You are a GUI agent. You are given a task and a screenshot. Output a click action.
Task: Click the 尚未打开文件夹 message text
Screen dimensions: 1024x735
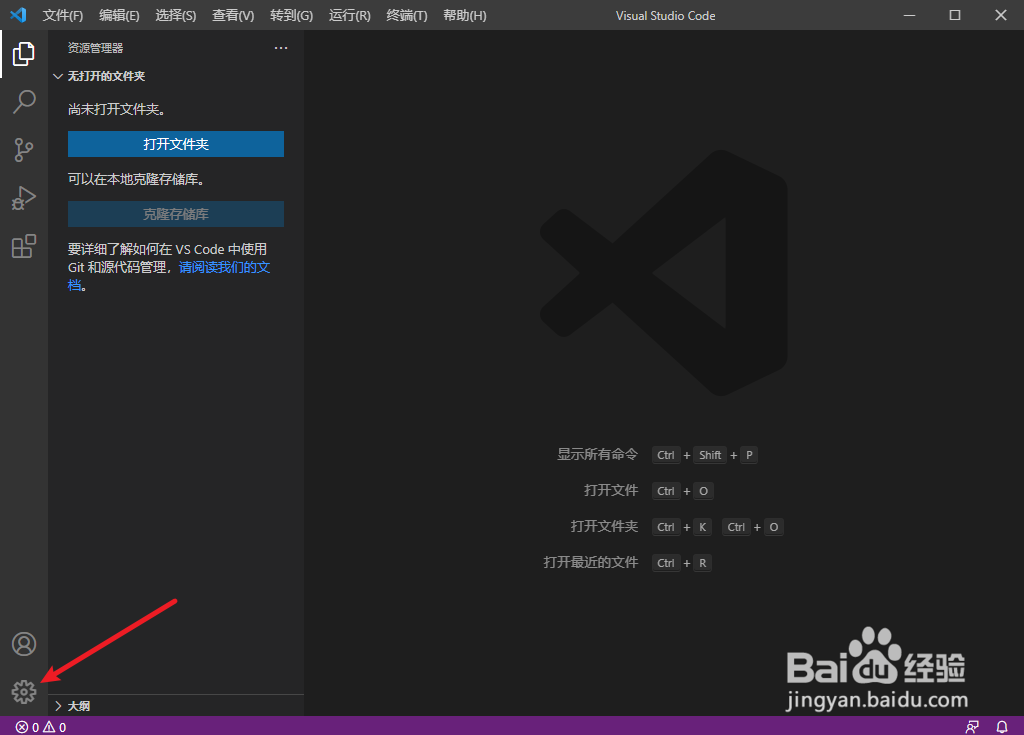coord(116,109)
